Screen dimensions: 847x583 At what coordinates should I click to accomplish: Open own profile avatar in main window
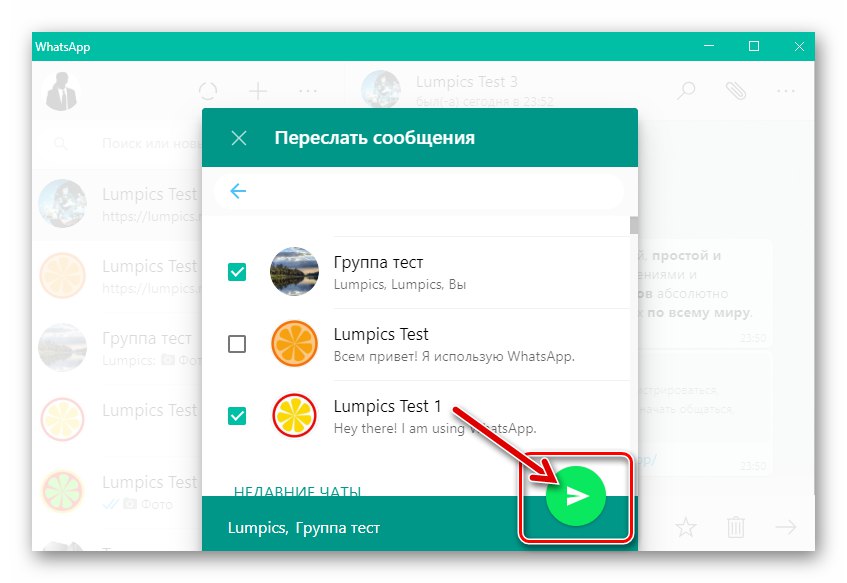61,91
